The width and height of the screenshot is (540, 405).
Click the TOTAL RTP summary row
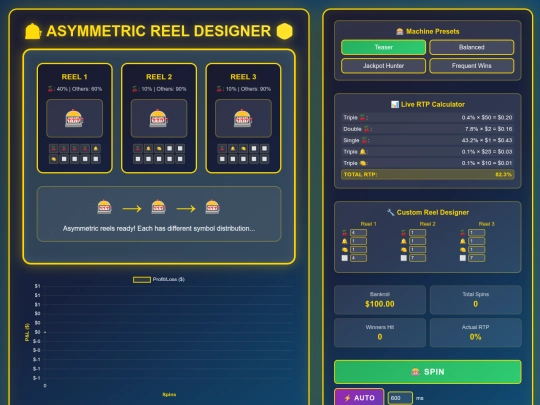pyautogui.click(x=427, y=175)
